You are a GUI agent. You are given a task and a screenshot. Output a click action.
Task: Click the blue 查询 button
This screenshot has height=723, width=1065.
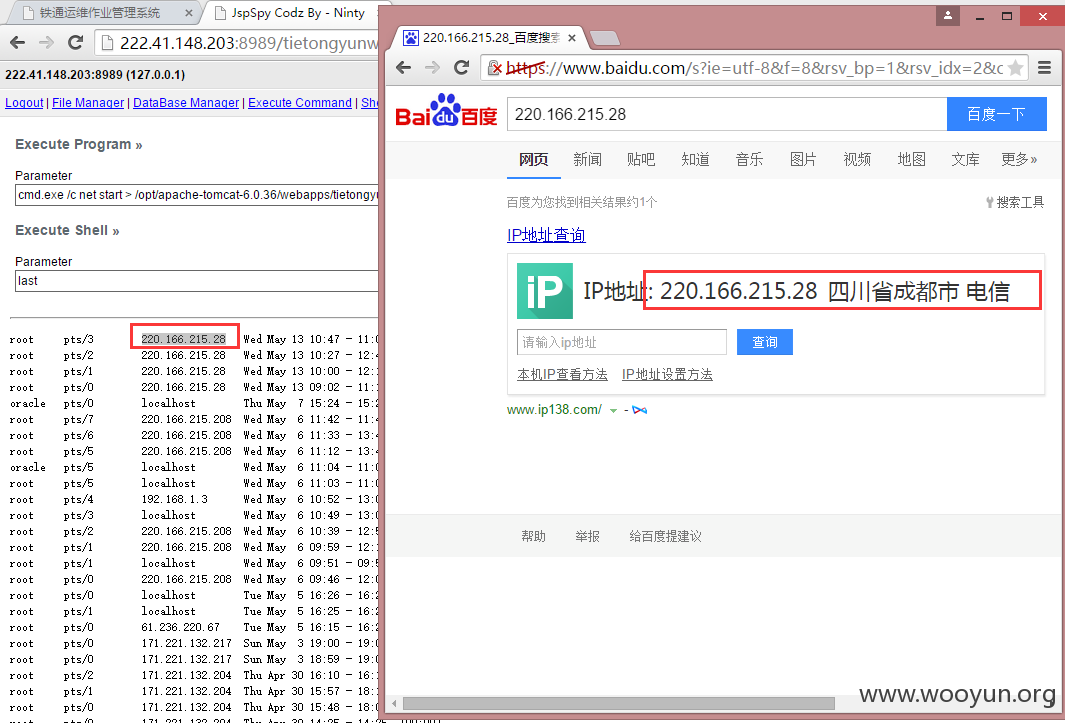(765, 342)
